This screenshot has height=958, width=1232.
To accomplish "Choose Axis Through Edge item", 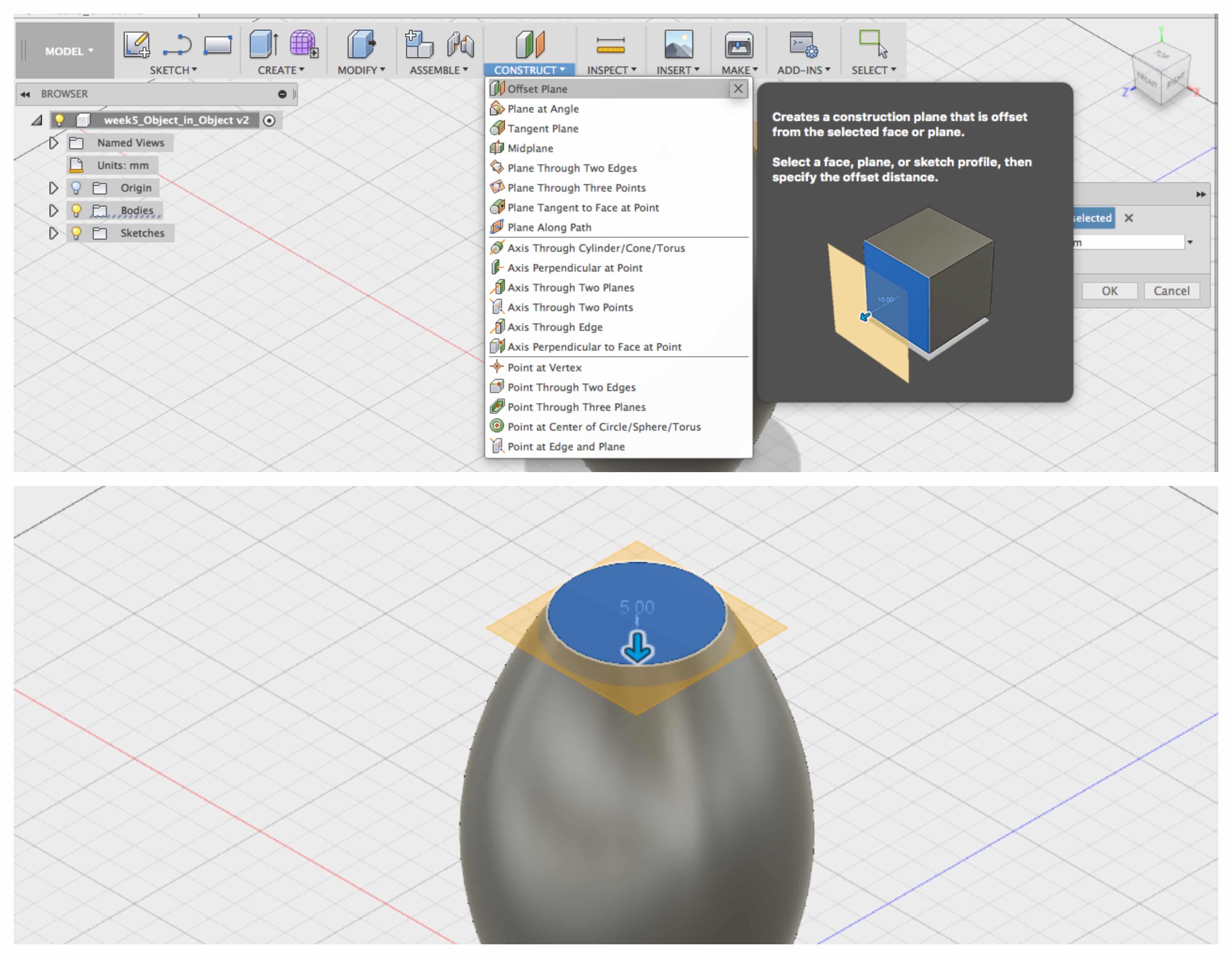I will click(619, 327).
